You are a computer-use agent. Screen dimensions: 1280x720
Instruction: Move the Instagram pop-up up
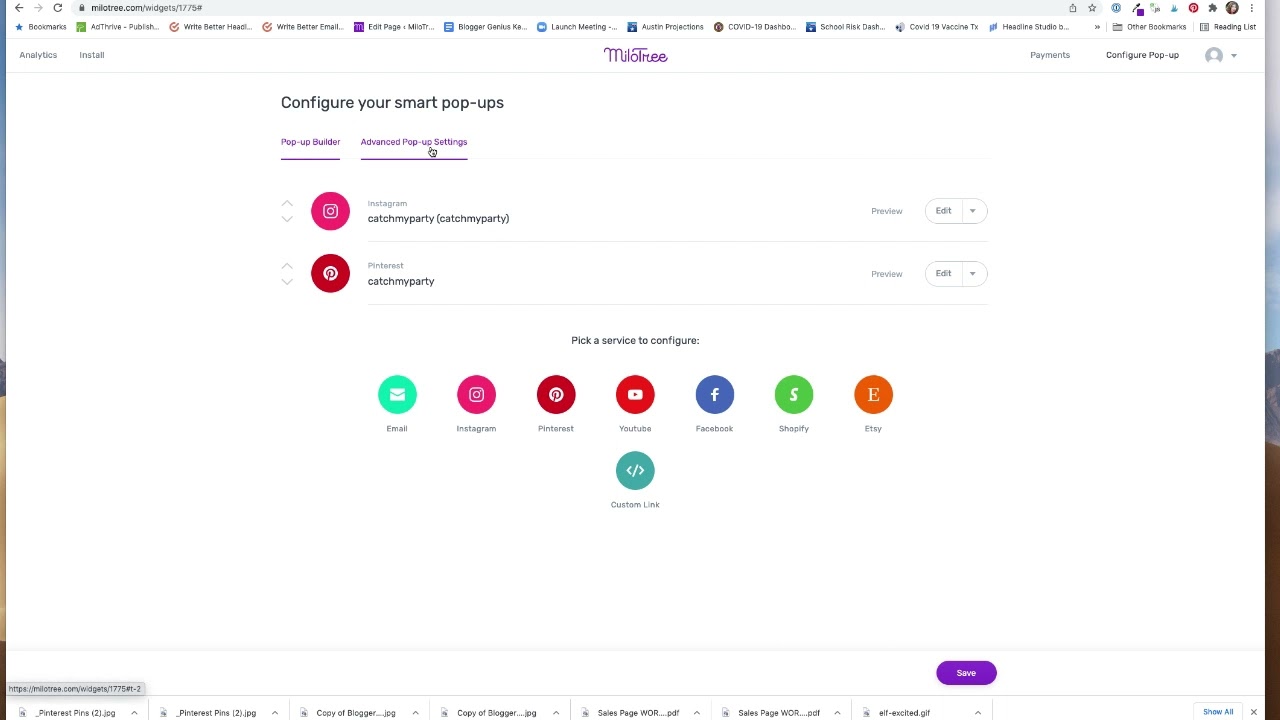point(287,204)
